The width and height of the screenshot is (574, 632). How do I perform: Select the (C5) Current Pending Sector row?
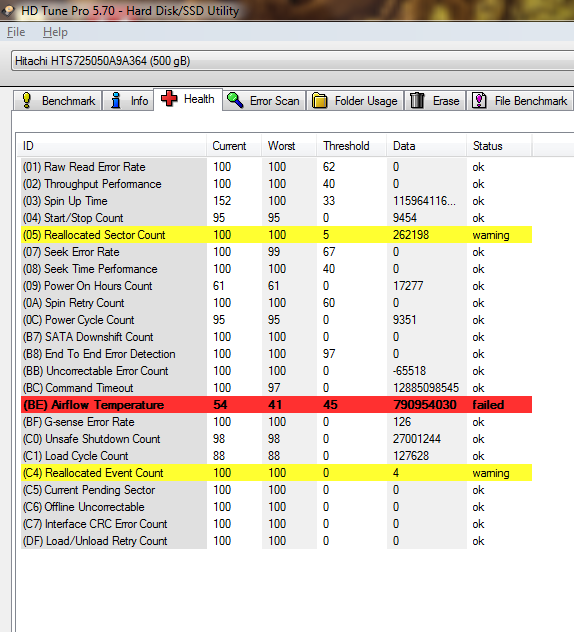tap(277, 490)
